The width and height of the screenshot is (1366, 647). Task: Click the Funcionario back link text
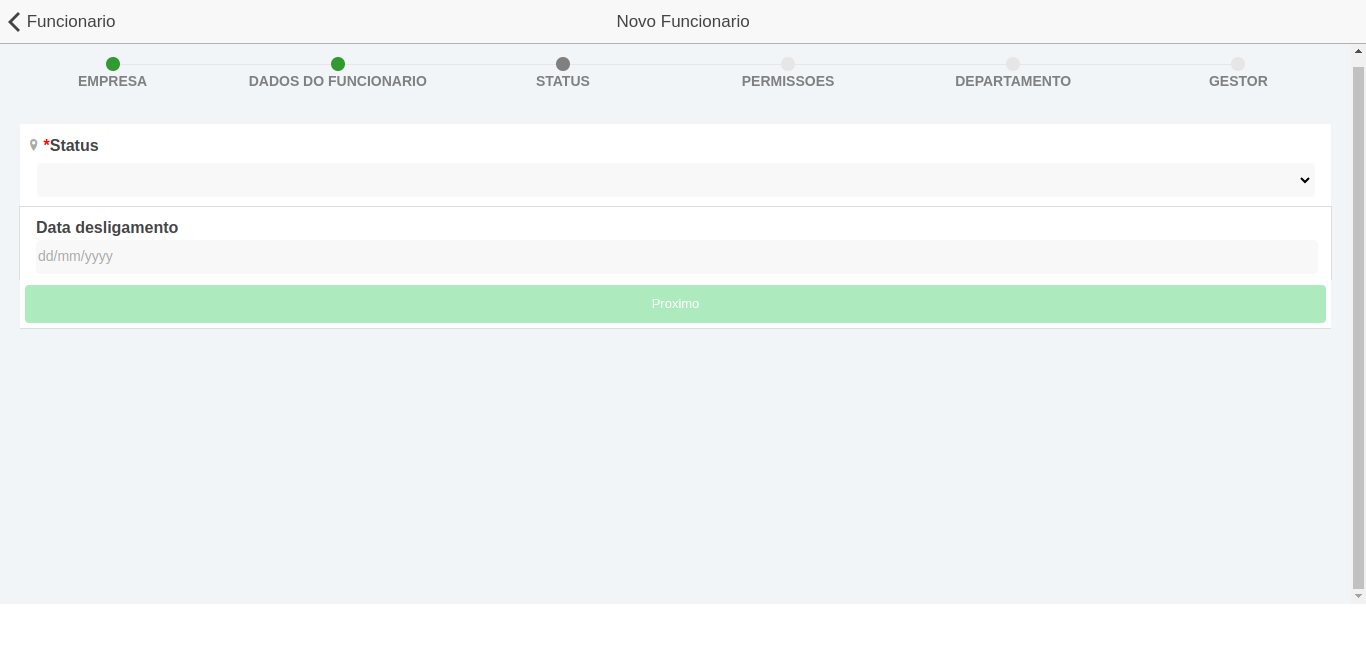[x=71, y=21]
